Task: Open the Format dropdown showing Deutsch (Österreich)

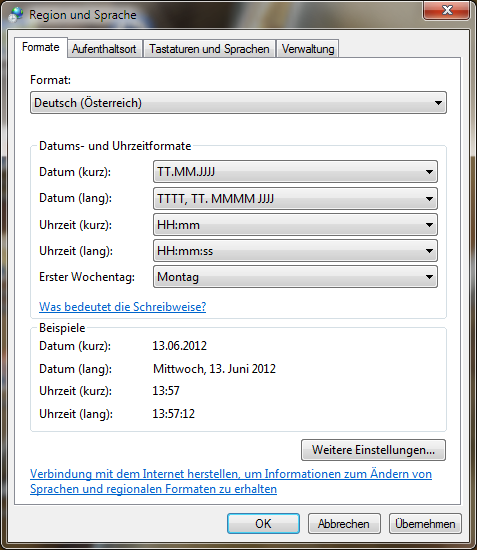Action: pyautogui.click(x=238, y=103)
